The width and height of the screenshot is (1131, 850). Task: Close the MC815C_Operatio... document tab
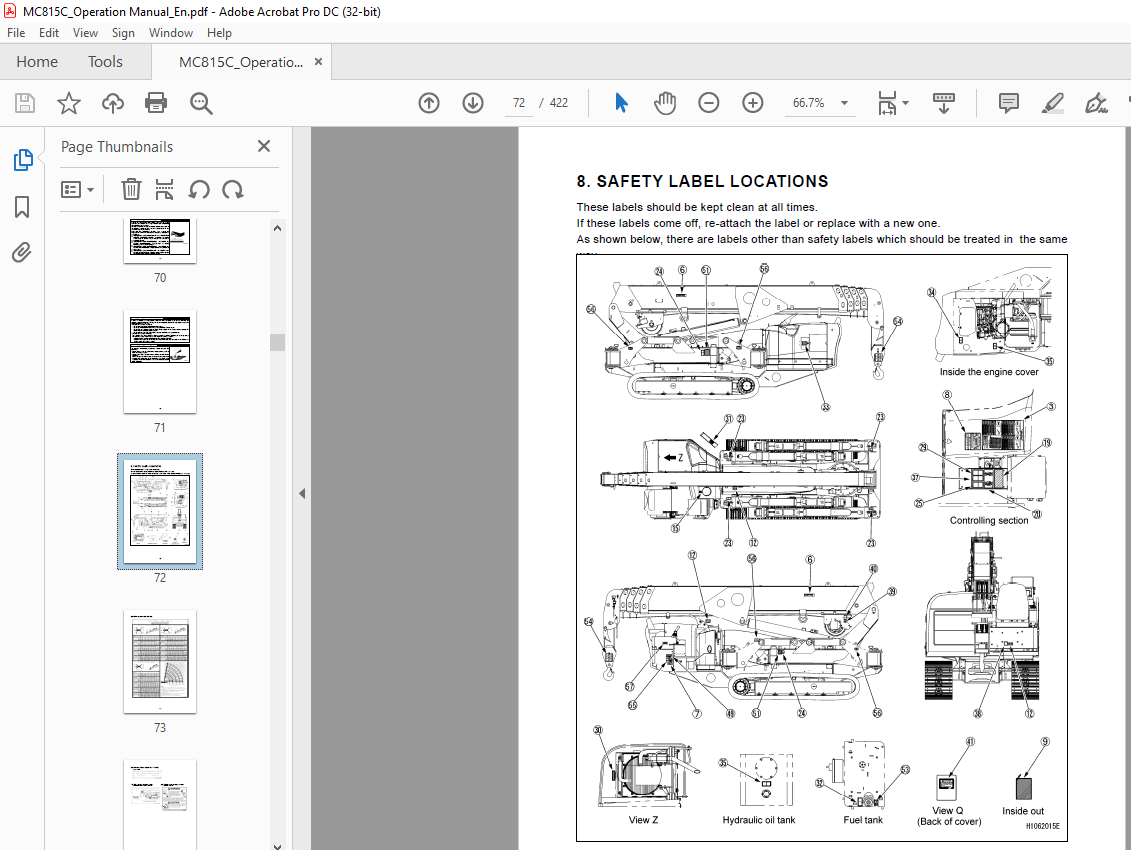coord(318,62)
